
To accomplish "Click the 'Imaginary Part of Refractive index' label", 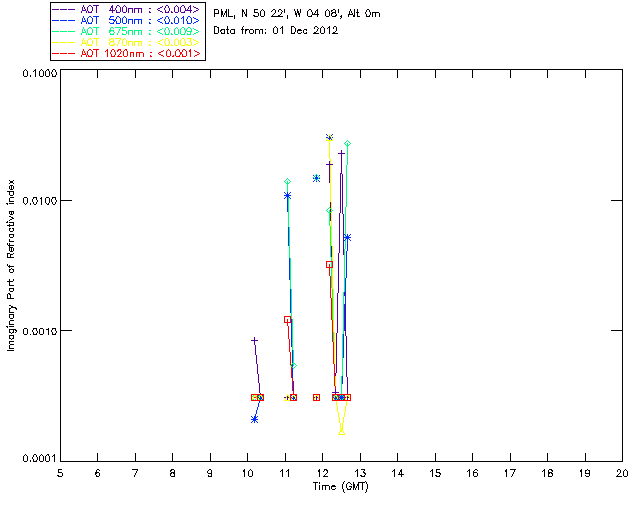I will 11,265.
